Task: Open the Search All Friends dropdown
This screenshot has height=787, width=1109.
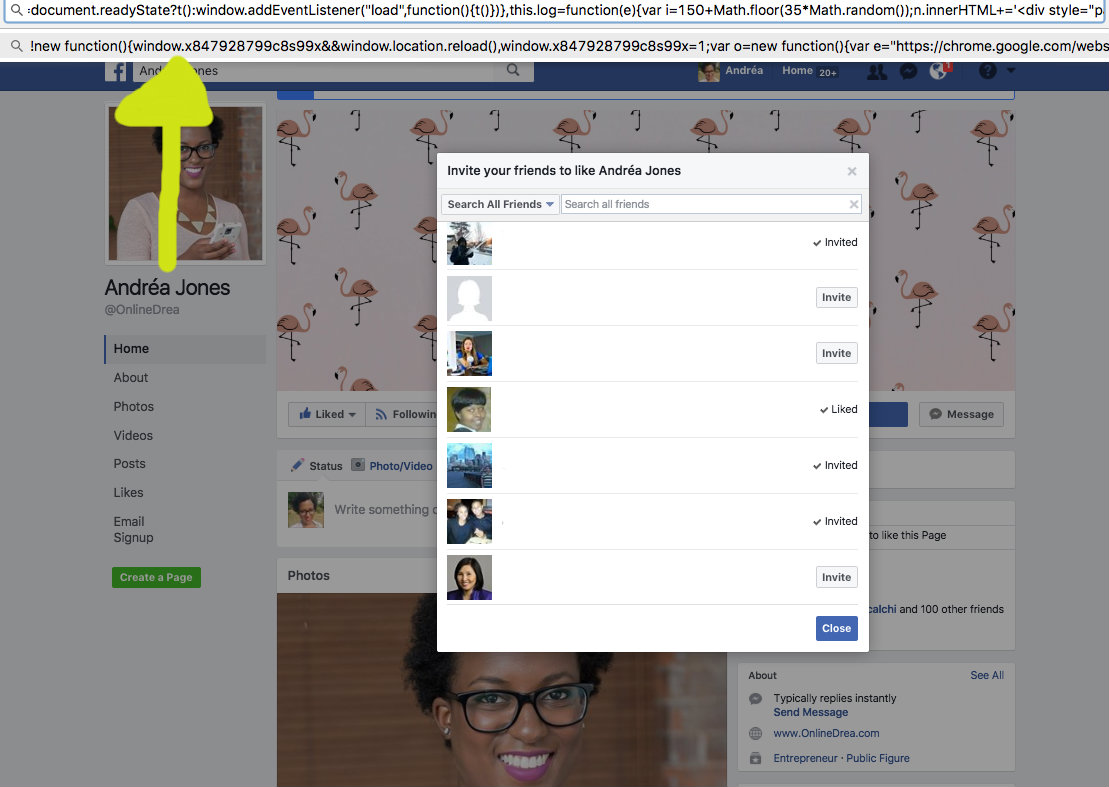Action: (499, 203)
